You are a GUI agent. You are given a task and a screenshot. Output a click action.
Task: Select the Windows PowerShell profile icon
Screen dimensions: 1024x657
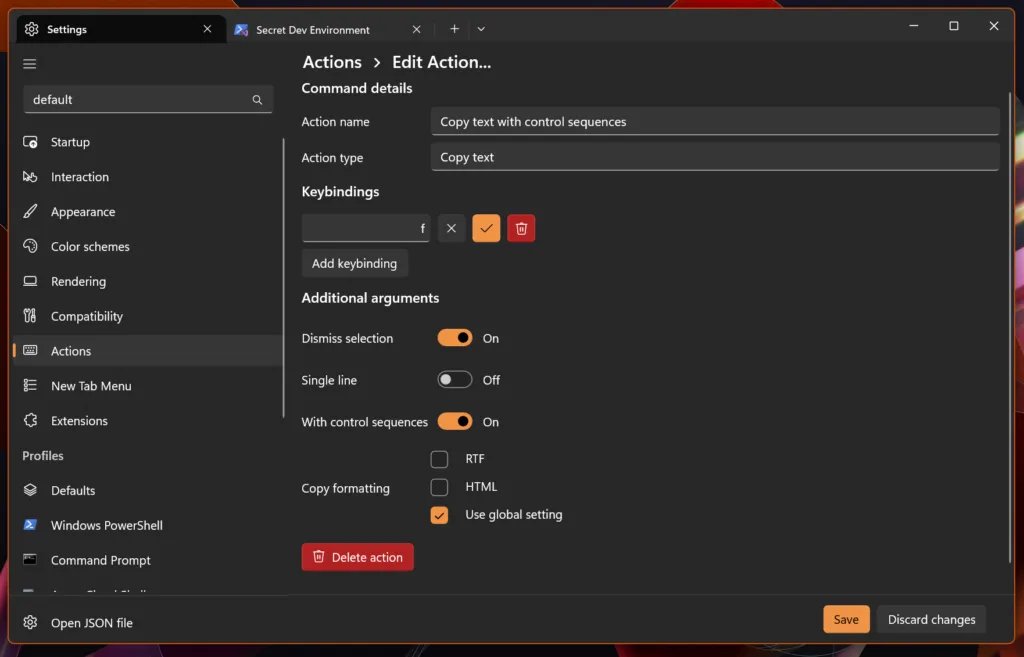(x=30, y=525)
